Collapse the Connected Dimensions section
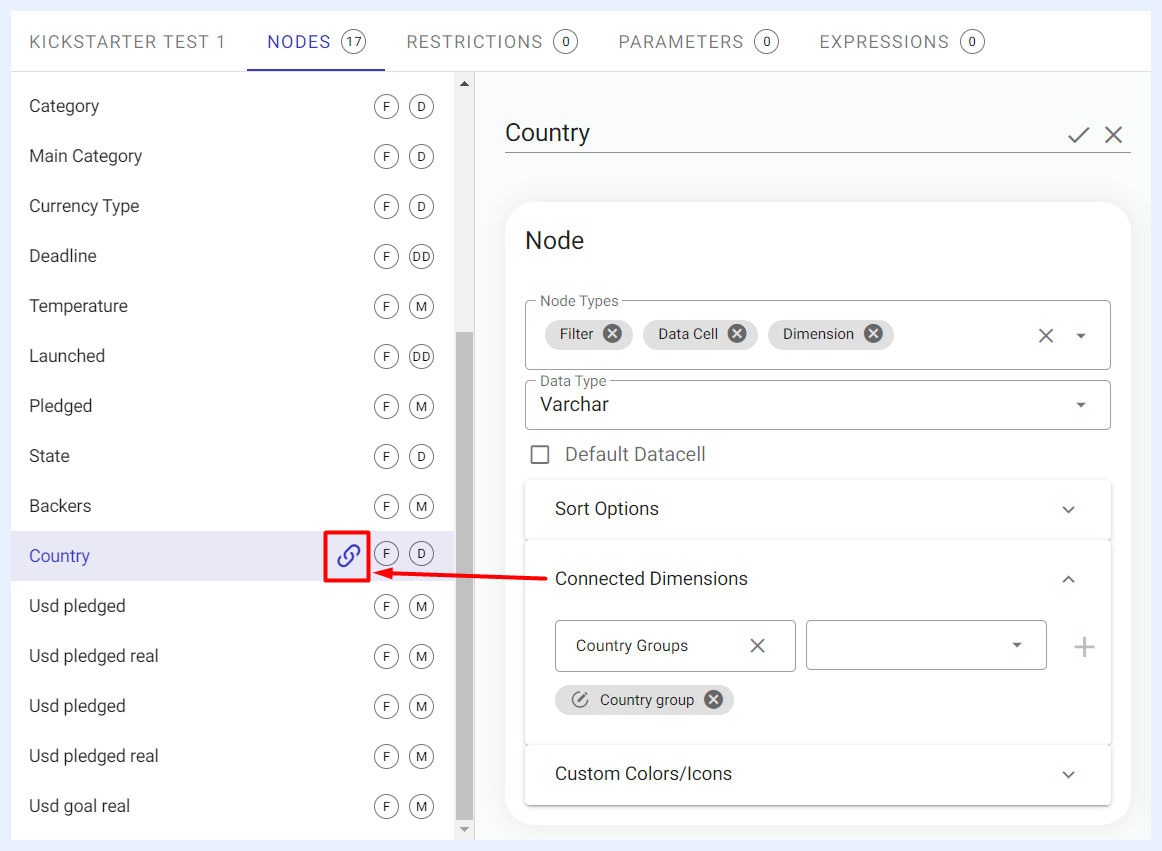 point(1068,579)
